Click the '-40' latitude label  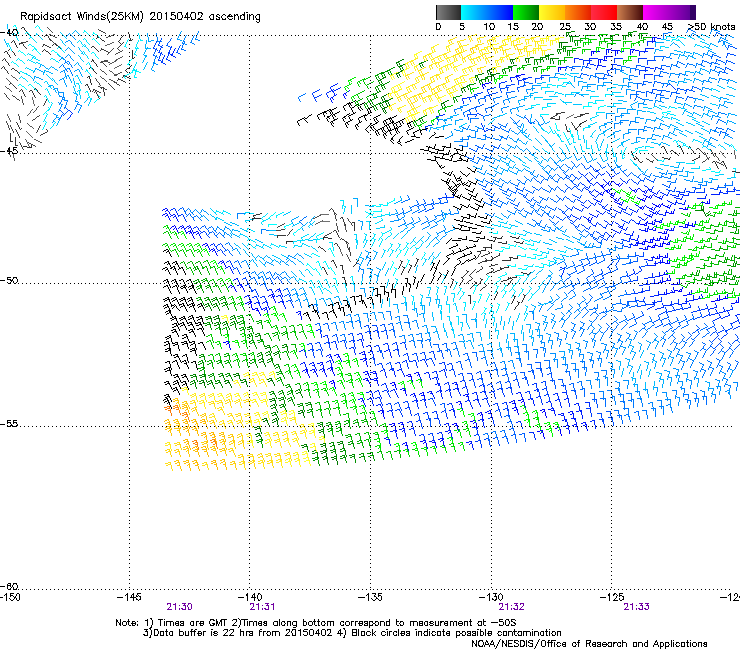pyautogui.click(x=9, y=33)
